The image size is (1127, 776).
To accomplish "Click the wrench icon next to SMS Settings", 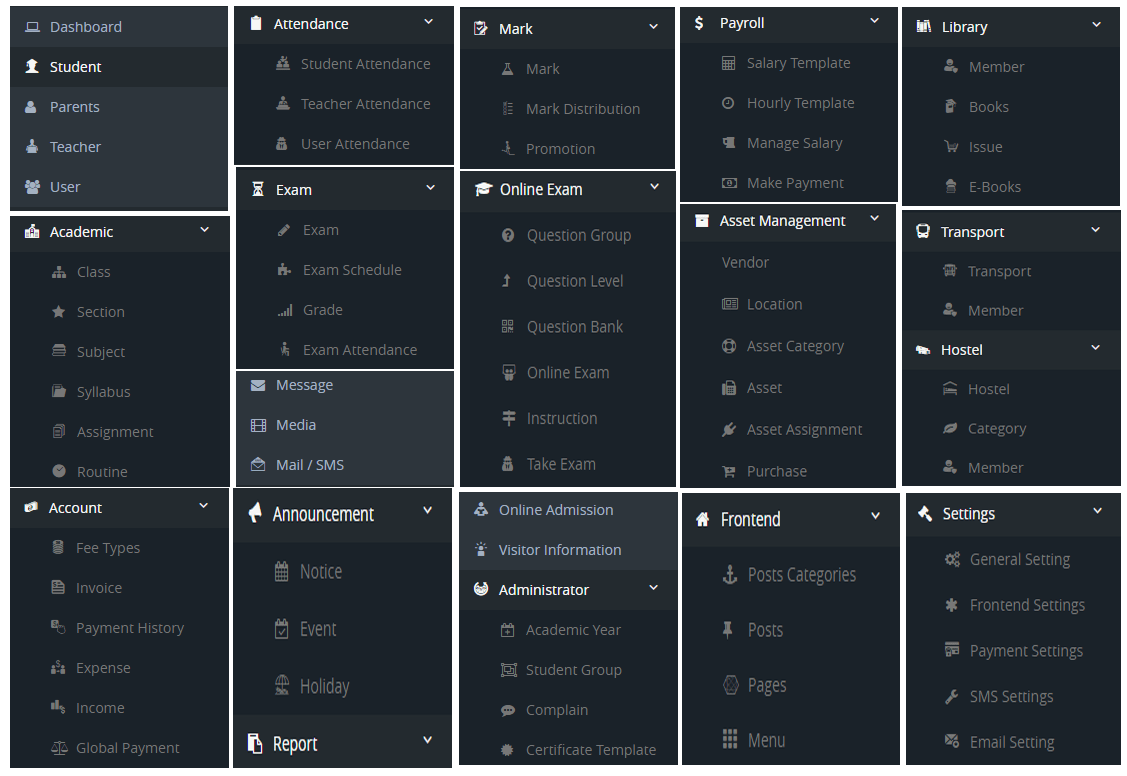I will pos(952,697).
